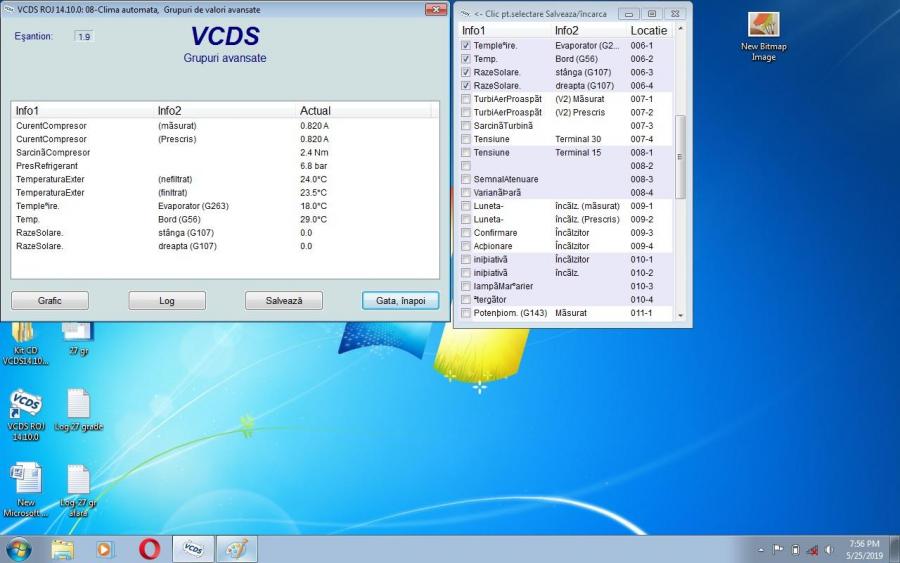Select the Log 27 grade file icon
This screenshot has width=900, height=563.
pos(78,405)
